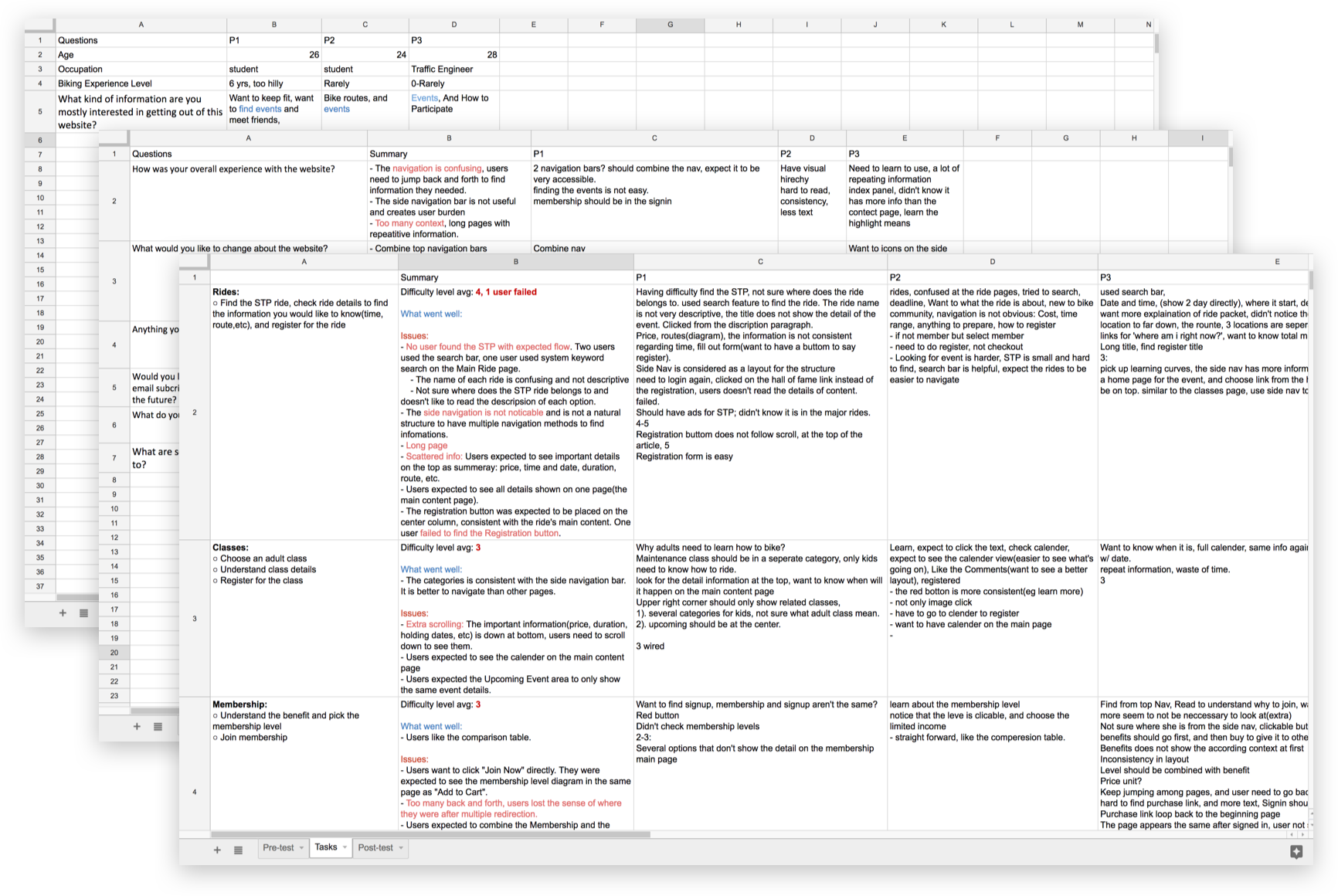Select row 2 header in the front Tasks sheet
This screenshot has height=896, width=1338.
click(x=195, y=412)
